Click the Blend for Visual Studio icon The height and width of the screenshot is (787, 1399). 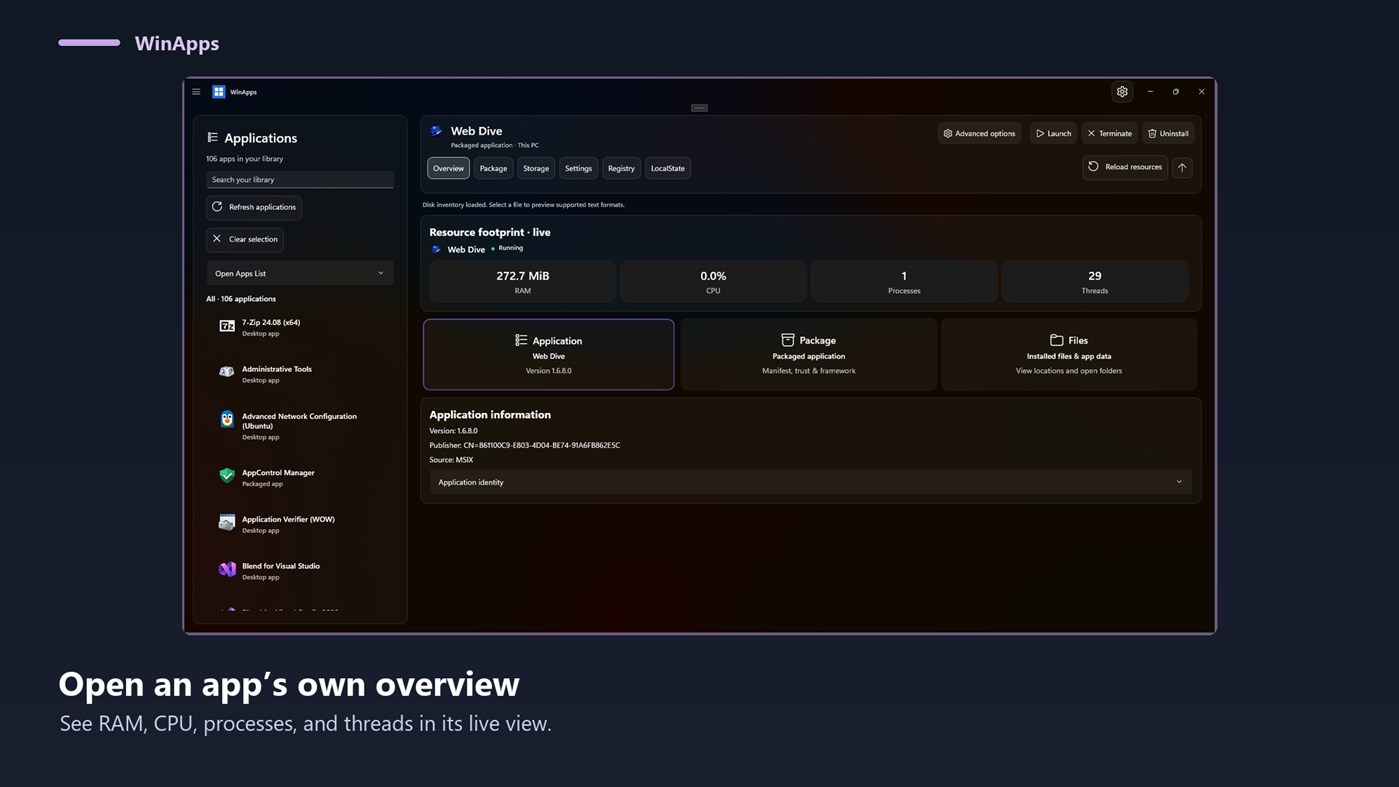[227, 570]
